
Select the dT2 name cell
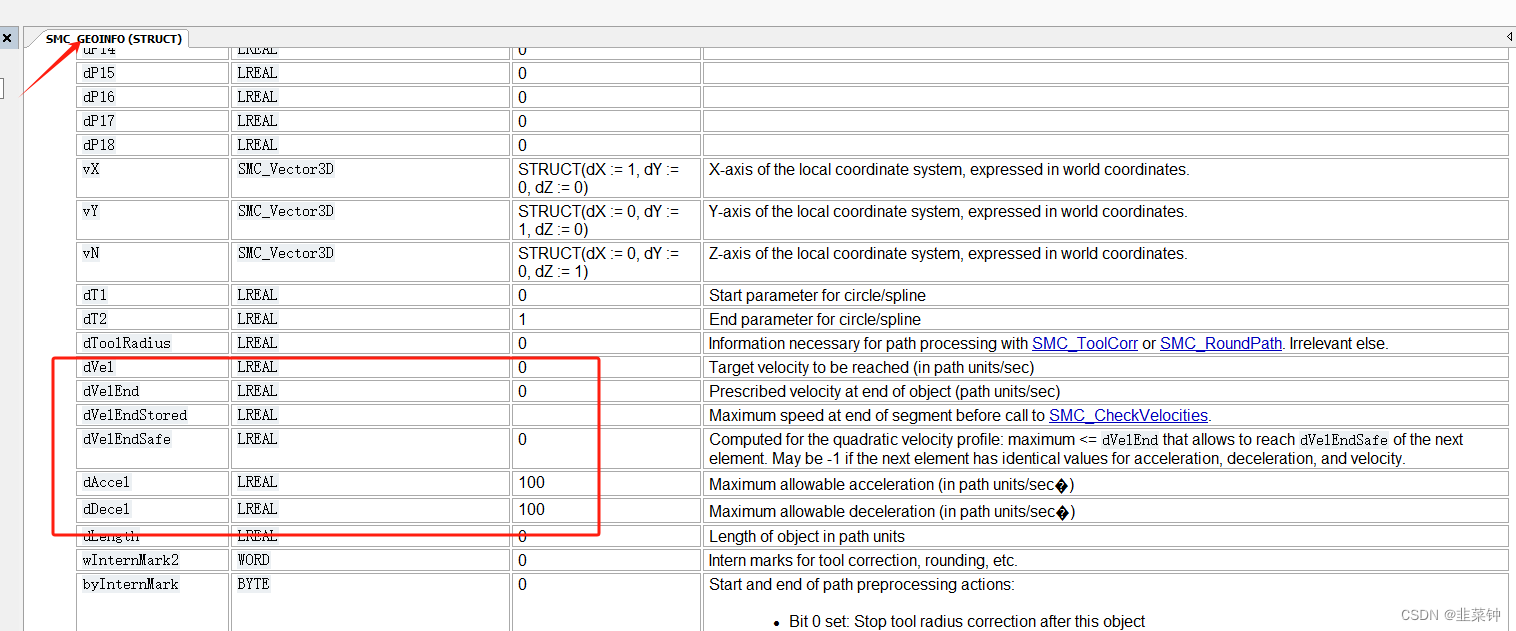[153, 319]
